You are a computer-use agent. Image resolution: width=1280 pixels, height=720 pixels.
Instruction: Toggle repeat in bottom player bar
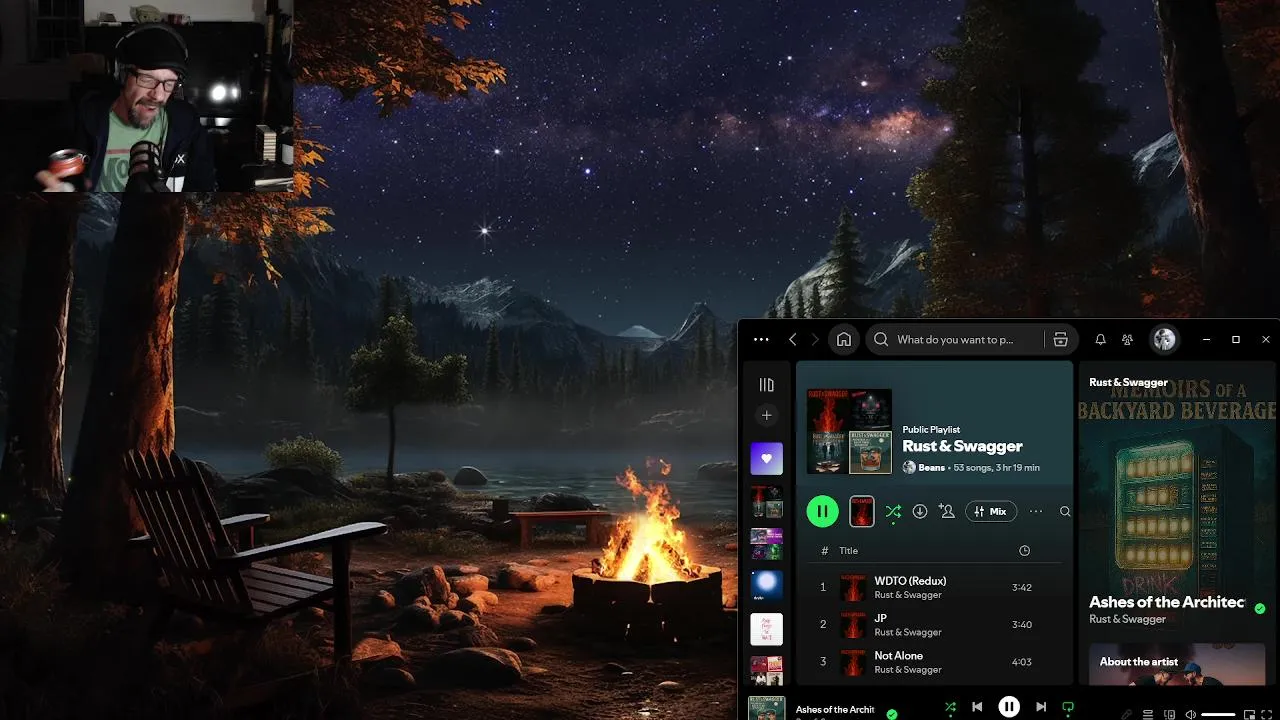coord(1068,707)
